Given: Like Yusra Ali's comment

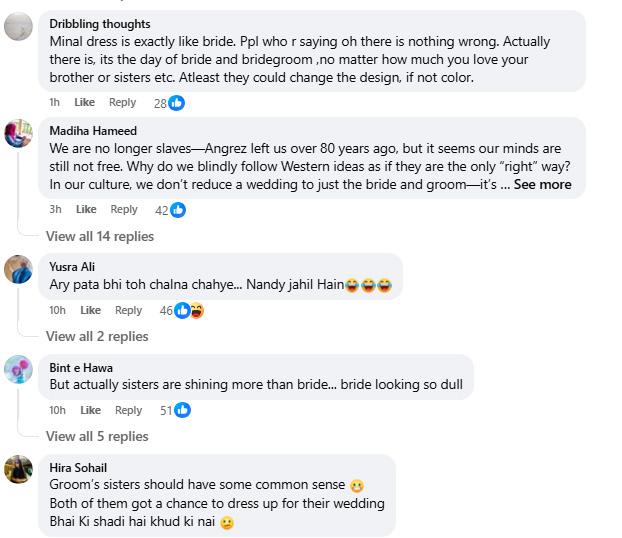Looking at the screenshot, I should click(90, 311).
